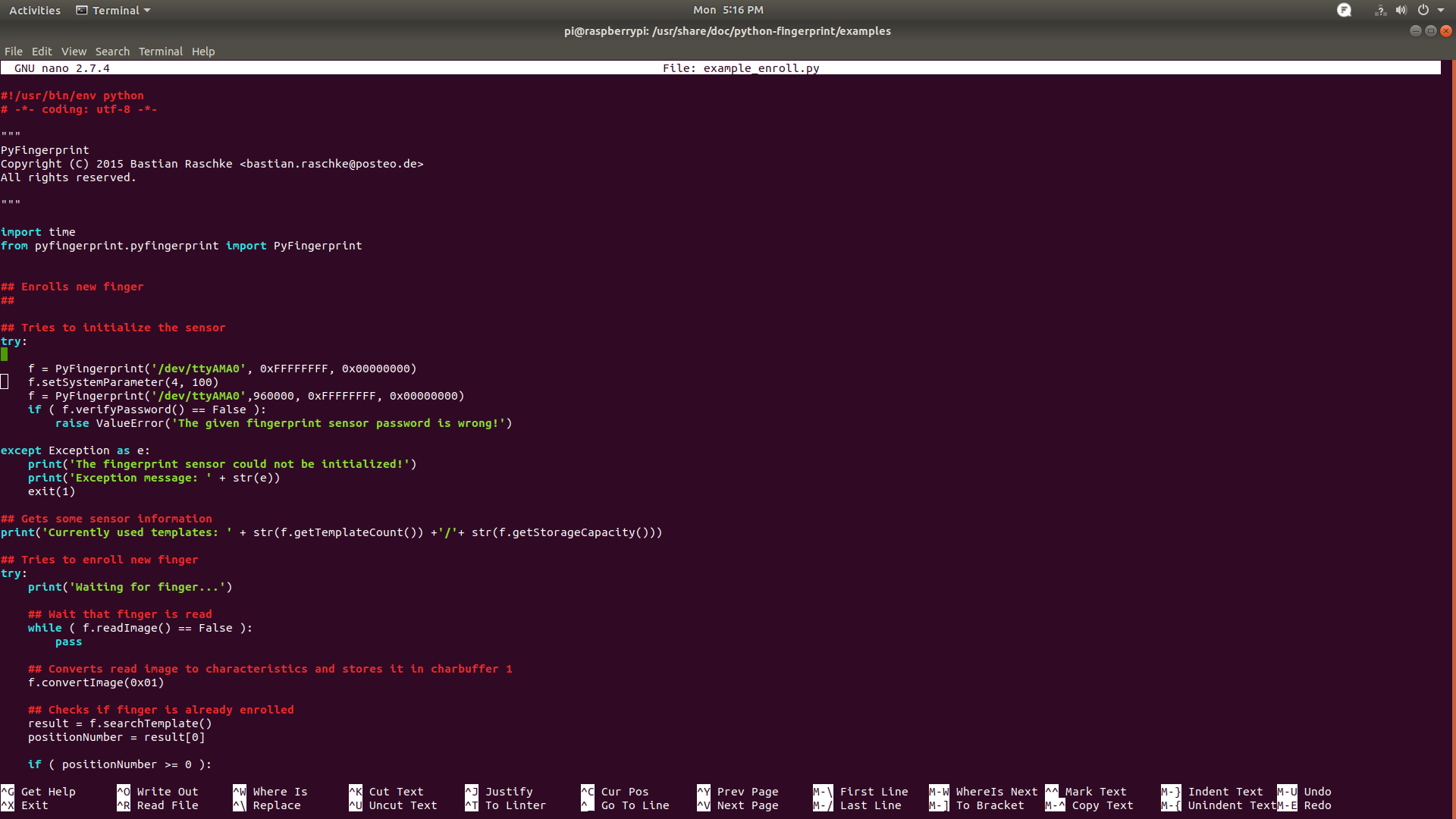This screenshot has width=1456, height=819.
Task: Exit nano editor
Action: pos(34,805)
